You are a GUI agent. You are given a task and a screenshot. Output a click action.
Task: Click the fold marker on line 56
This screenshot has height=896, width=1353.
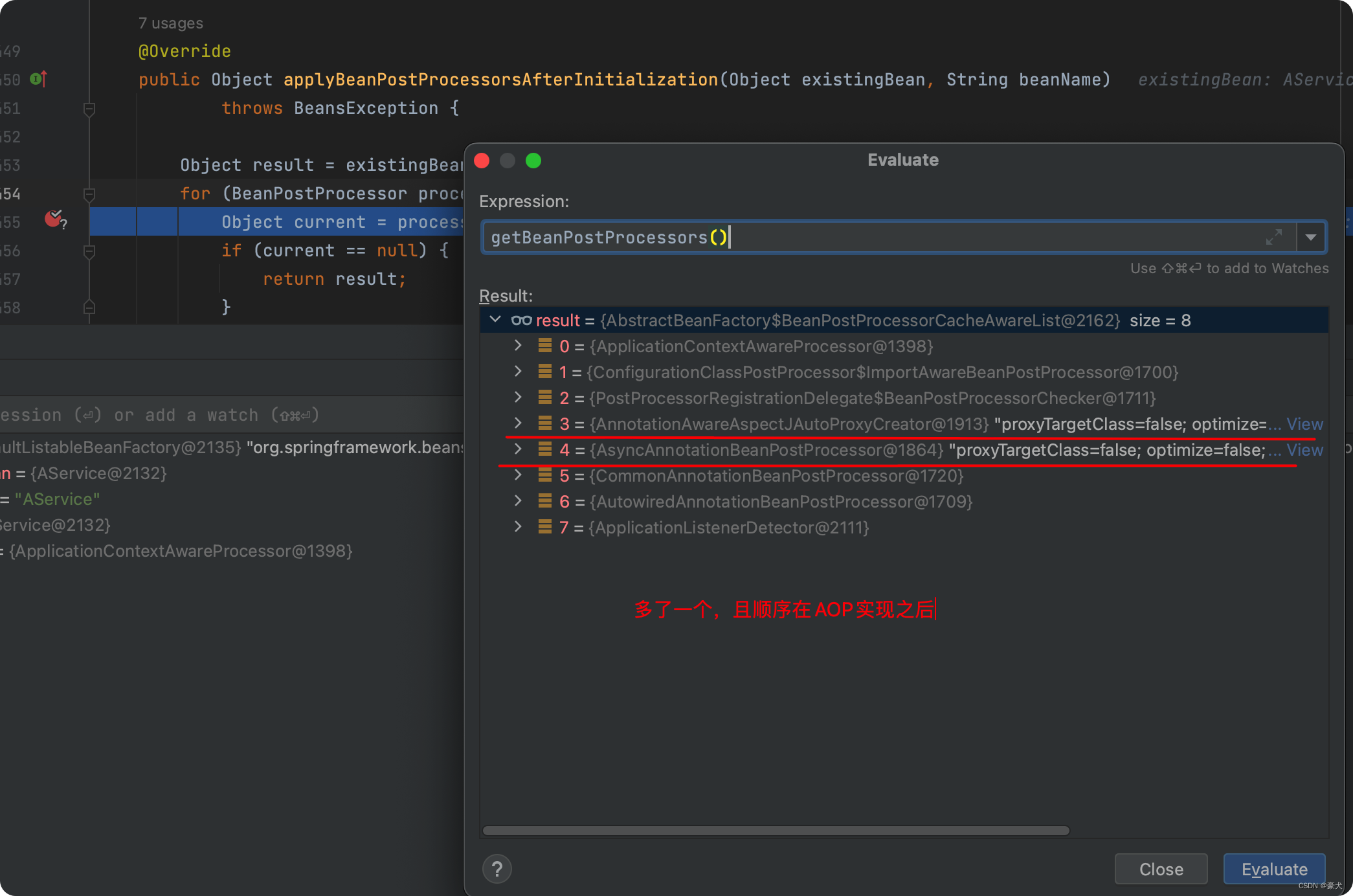(89, 251)
